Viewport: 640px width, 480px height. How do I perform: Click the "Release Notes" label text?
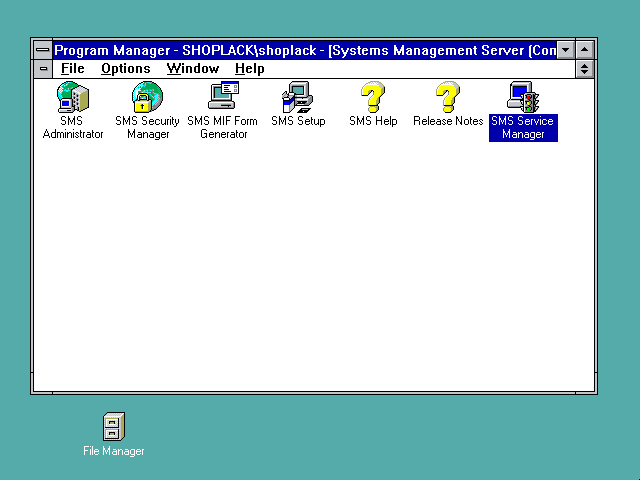point(448,121)
